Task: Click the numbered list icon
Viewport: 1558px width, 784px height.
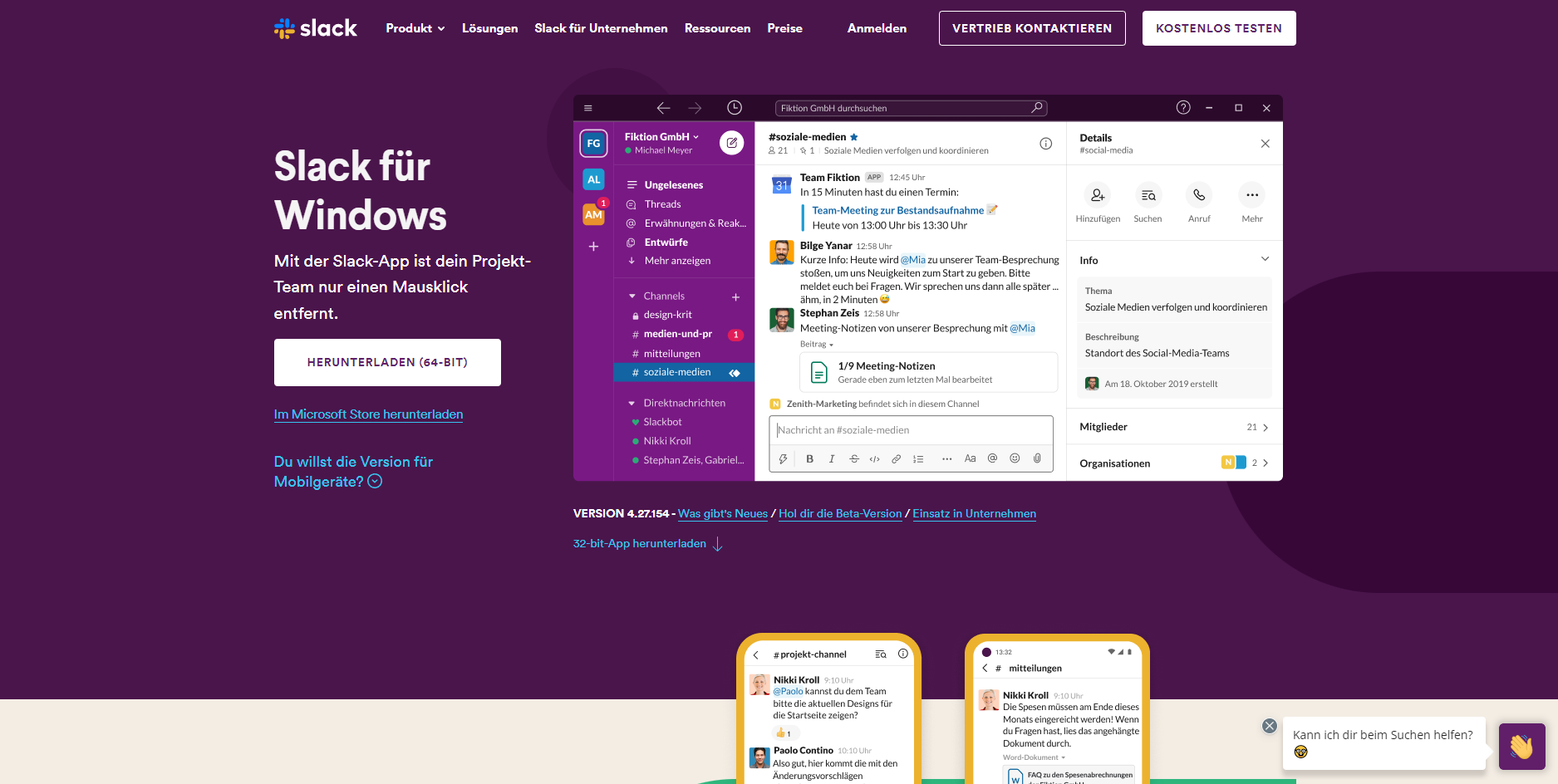Action: pyautogui.click(x=918, y=458)
